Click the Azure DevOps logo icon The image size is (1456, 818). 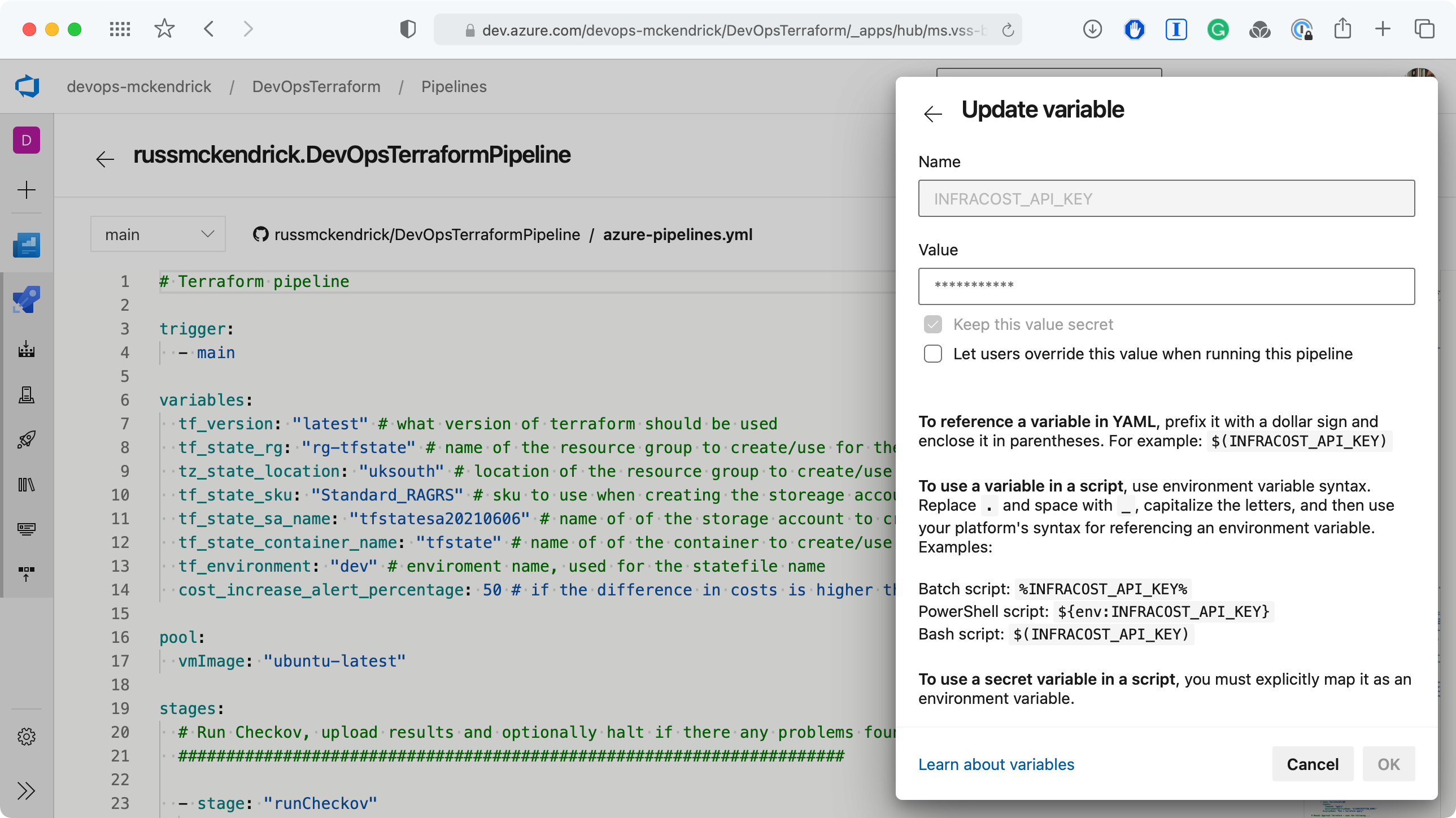pos(27,86)
